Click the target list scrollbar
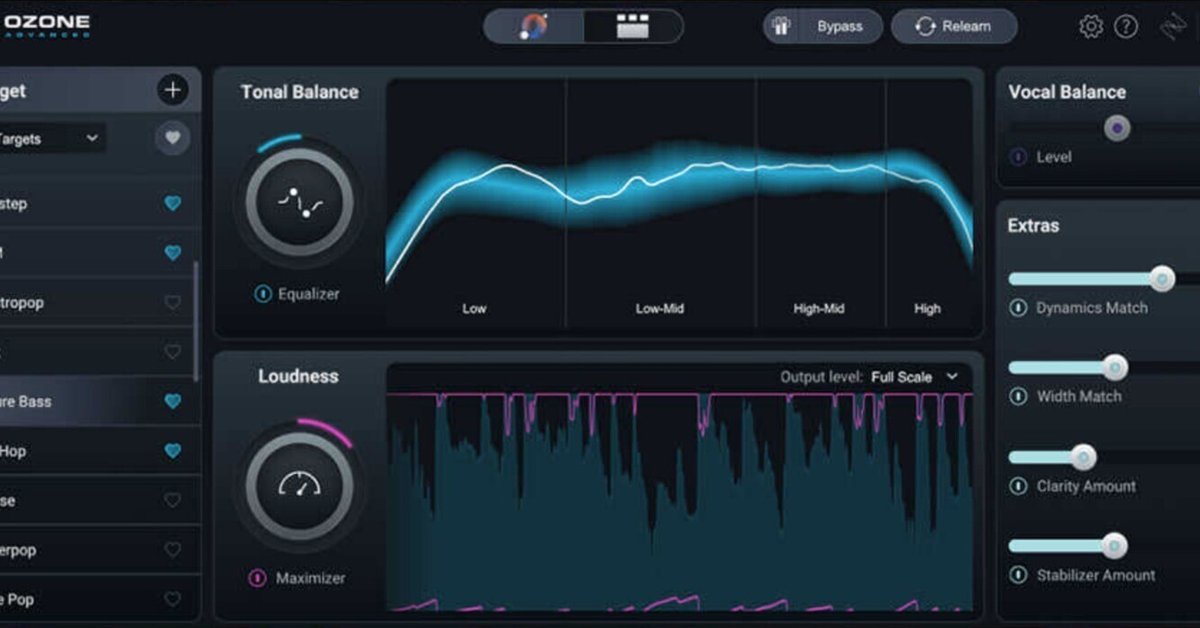 [x=196, y=320]
